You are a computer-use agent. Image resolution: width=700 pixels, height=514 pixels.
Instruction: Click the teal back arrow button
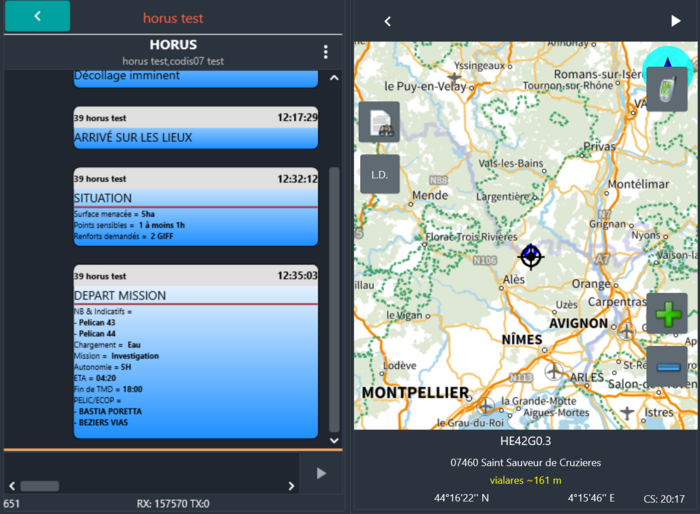pyautogui.click(x=37, y=16)
